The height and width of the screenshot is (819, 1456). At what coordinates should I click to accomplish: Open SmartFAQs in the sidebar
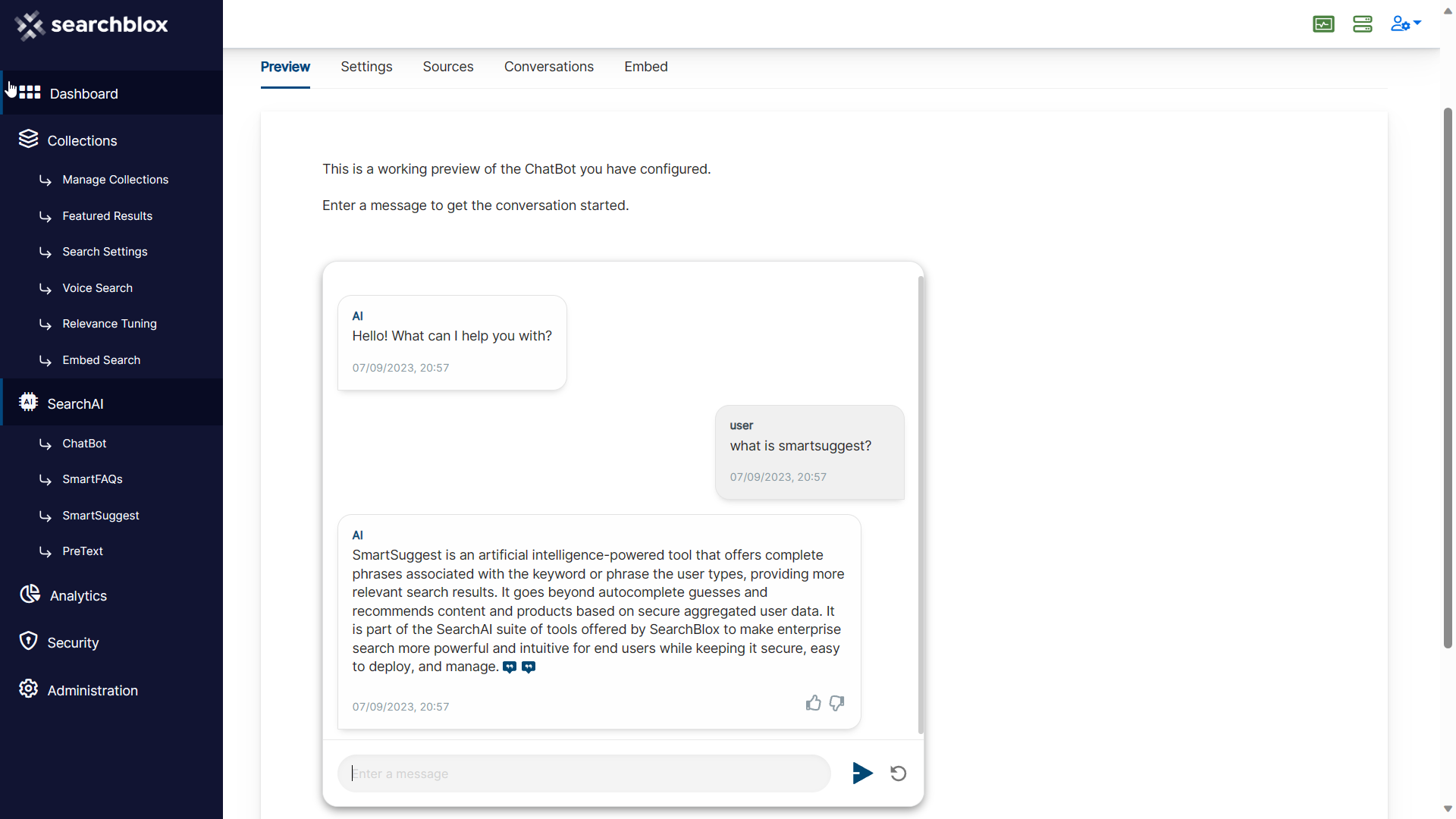tap(93, 479)
